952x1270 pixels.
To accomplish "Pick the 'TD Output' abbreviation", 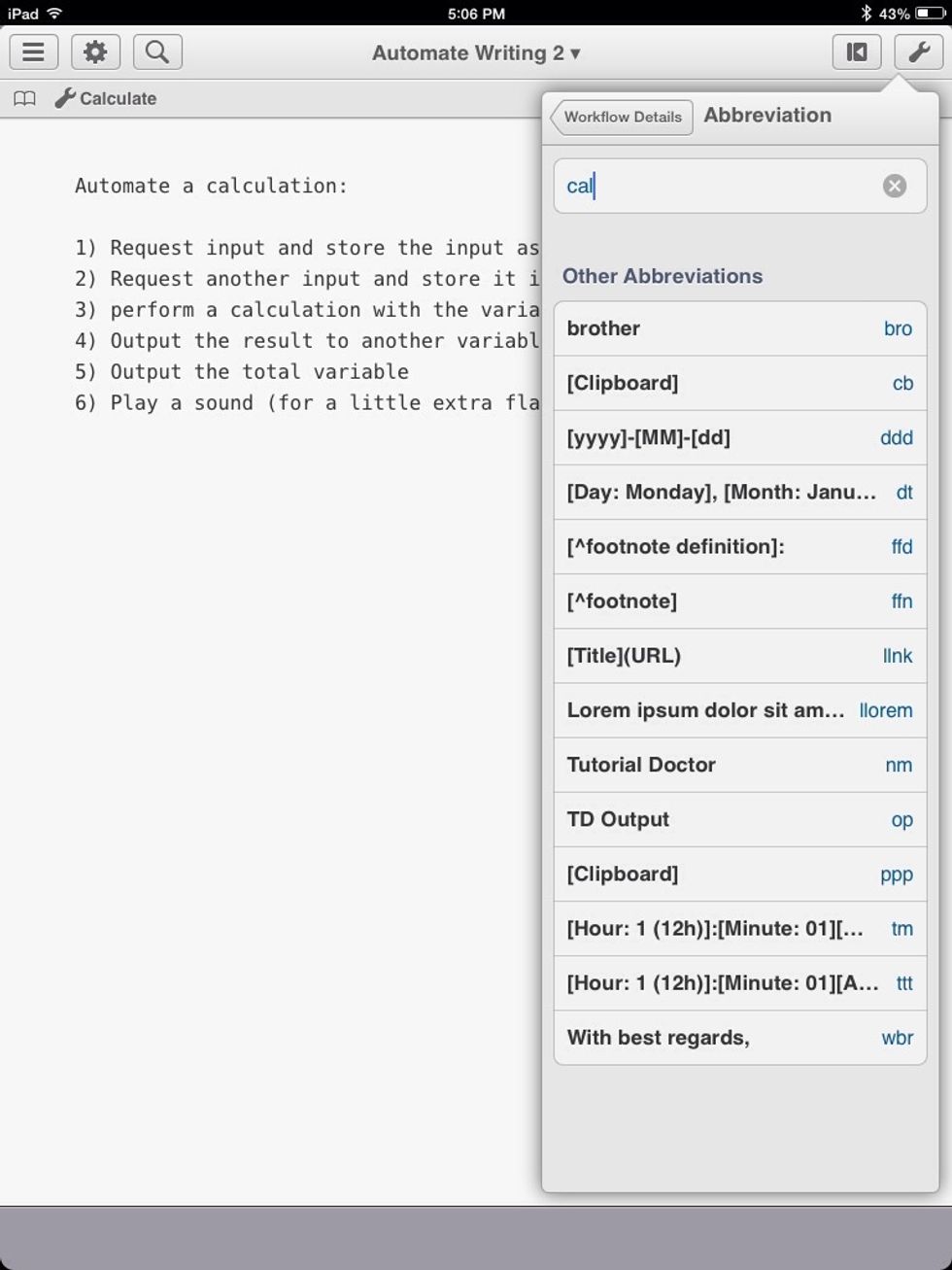I will click(x=741, y=819).
